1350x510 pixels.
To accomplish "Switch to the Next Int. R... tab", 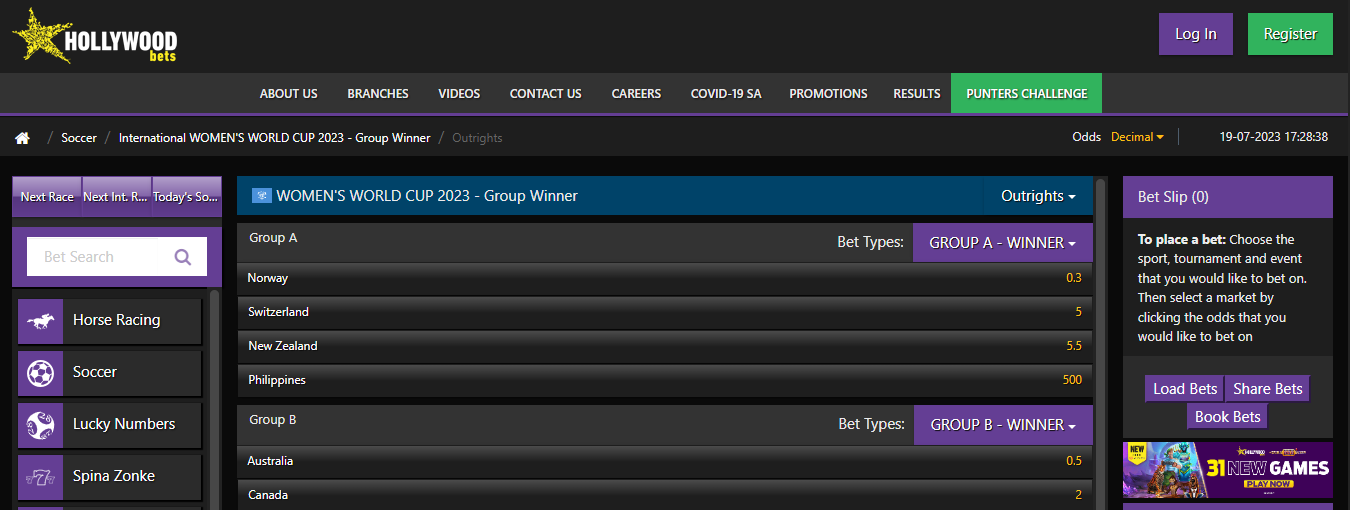I will point(116,197).
